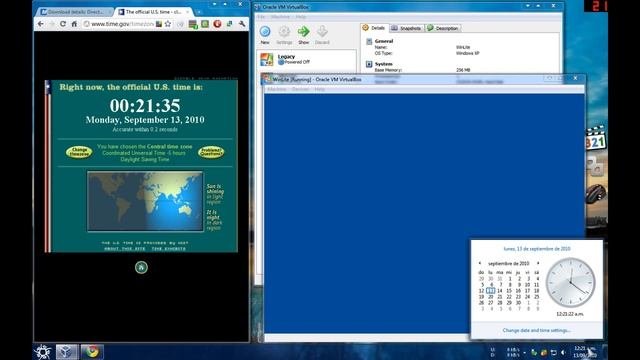
Task: Click the septiembre de 2010 month header
Action: 509,263
